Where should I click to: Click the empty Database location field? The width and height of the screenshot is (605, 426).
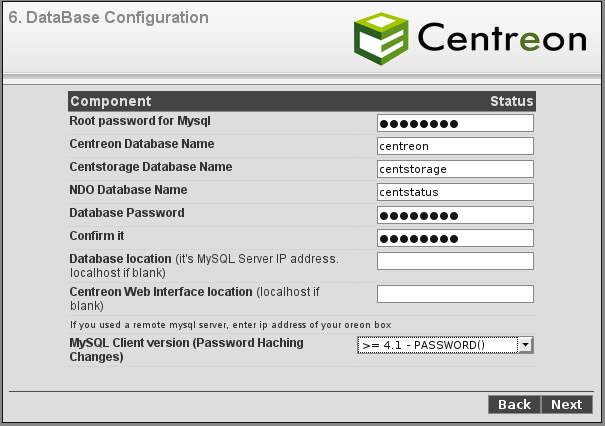(x=455, y=261)
